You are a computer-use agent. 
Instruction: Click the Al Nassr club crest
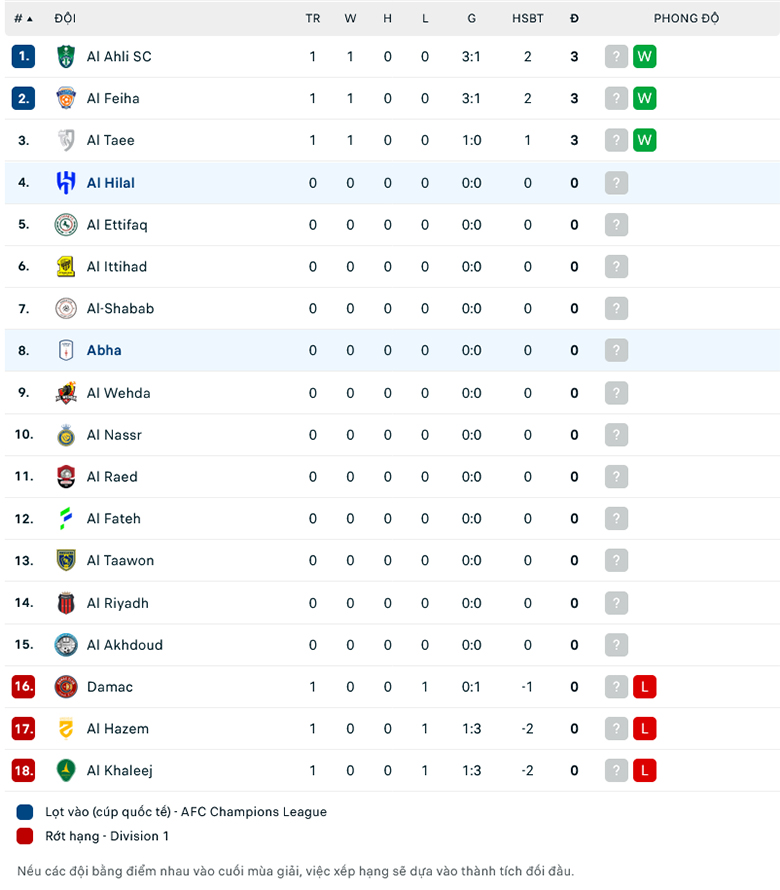(x=65, y=435)
